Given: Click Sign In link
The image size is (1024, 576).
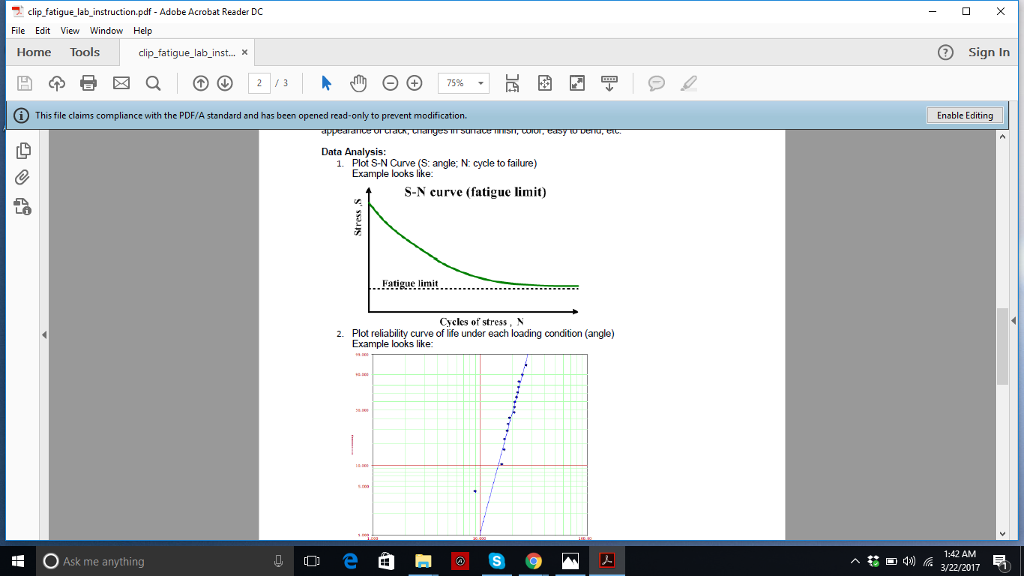Looking at the screenshot, I should coord(988,52).
